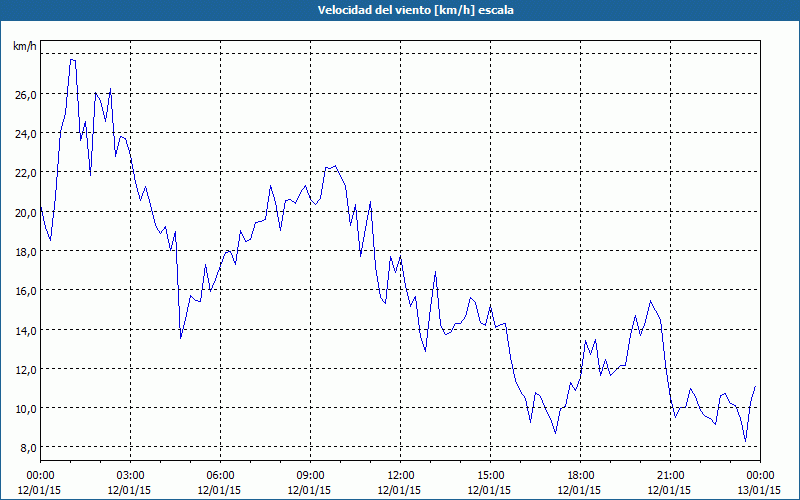Click the wind speed peak near 01:00

pyautogui.click(x=72, y=60)
